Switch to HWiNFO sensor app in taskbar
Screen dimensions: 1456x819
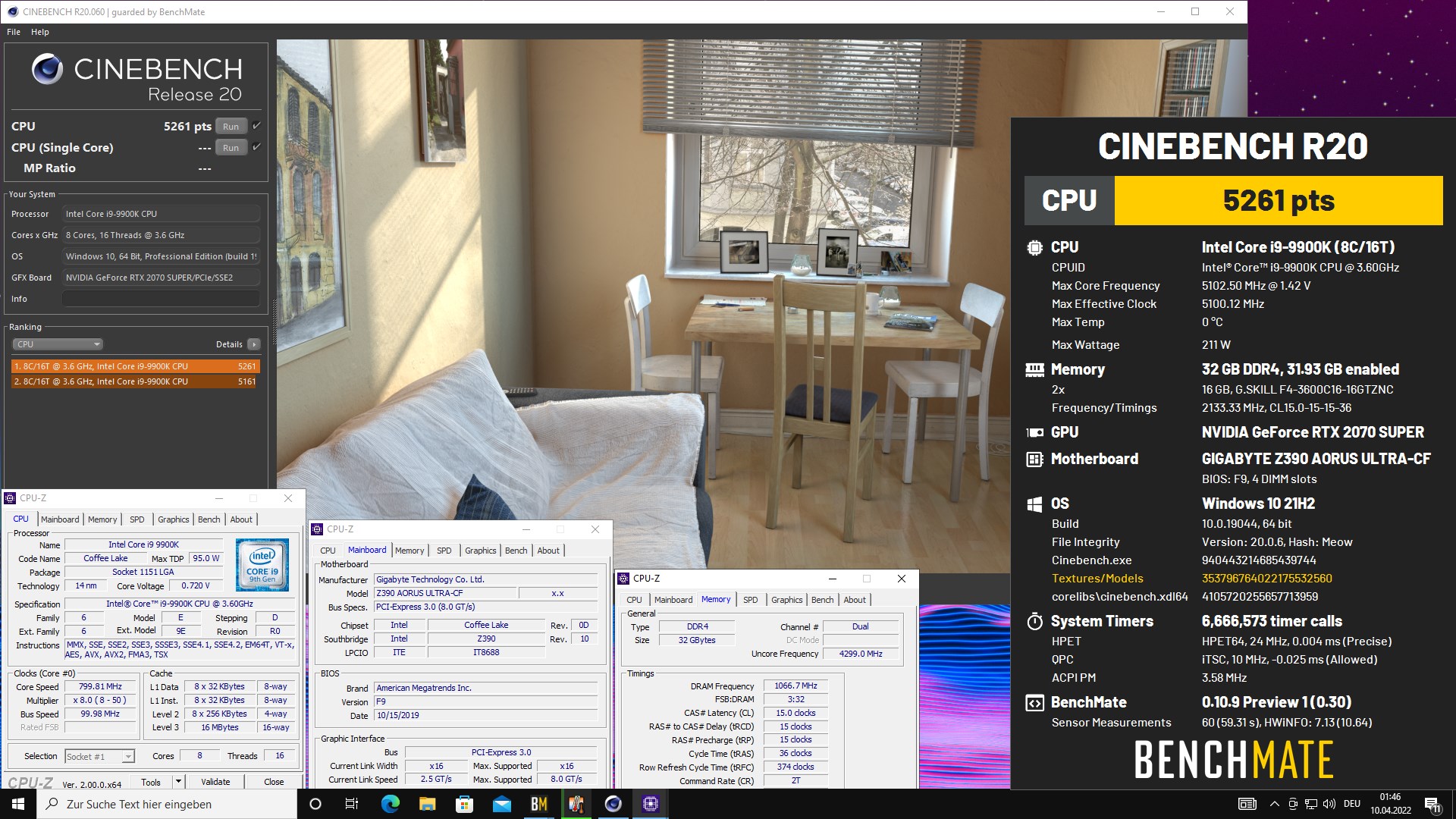tap(576, 804)
